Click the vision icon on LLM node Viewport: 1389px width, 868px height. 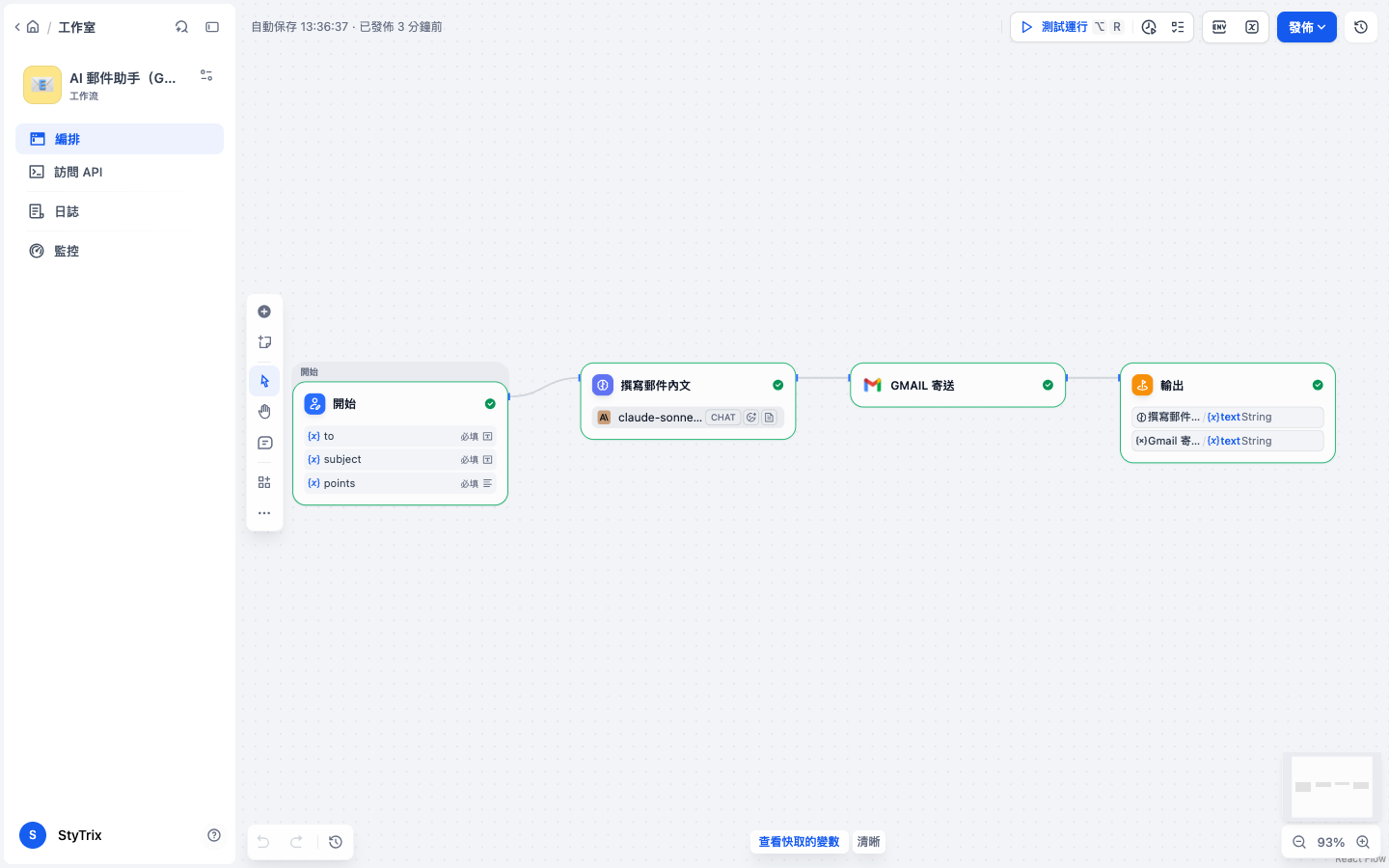[x=751, y=418]
